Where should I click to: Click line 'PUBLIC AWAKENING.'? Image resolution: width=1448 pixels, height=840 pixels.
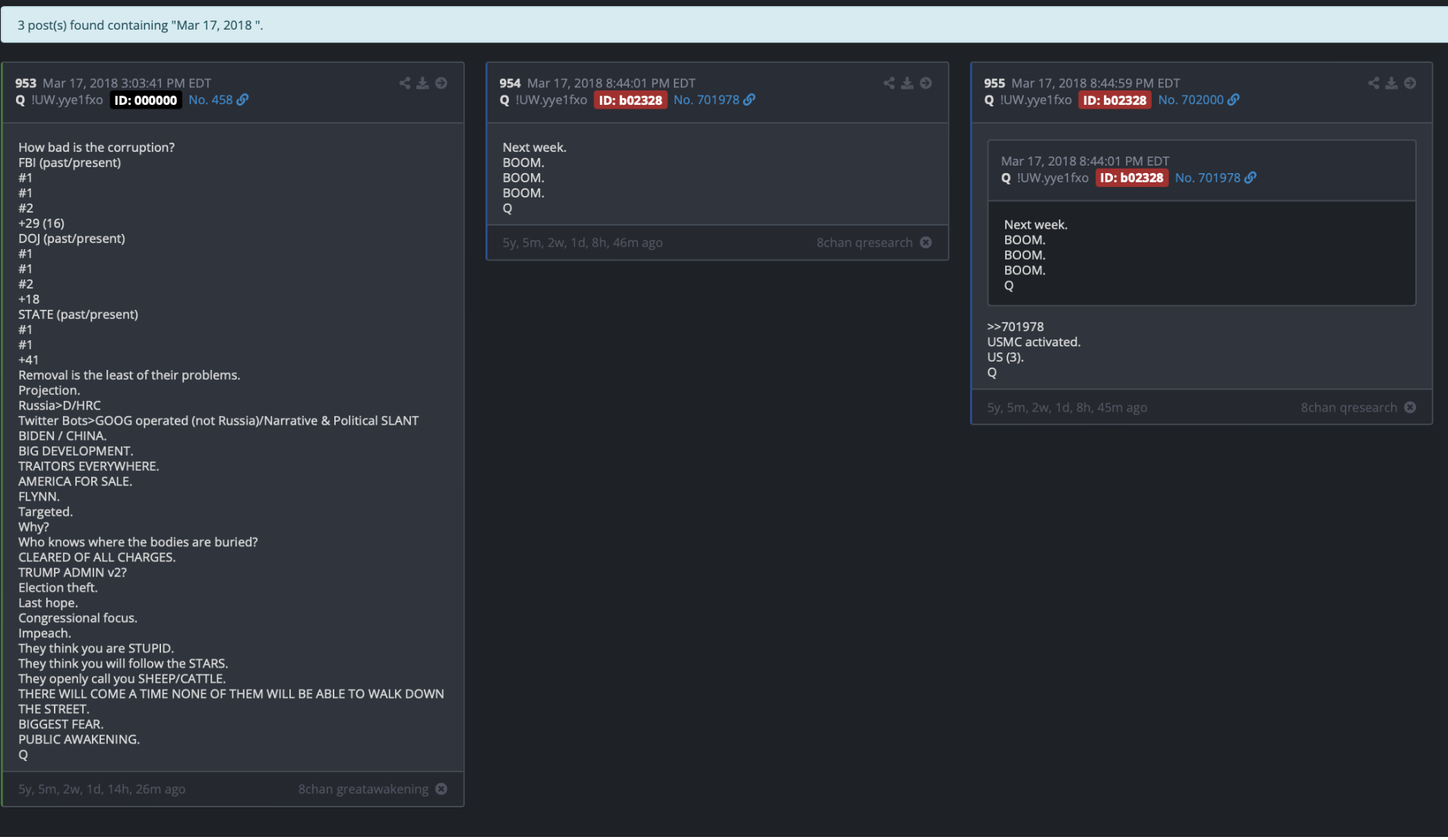click(x=79, y=740)
